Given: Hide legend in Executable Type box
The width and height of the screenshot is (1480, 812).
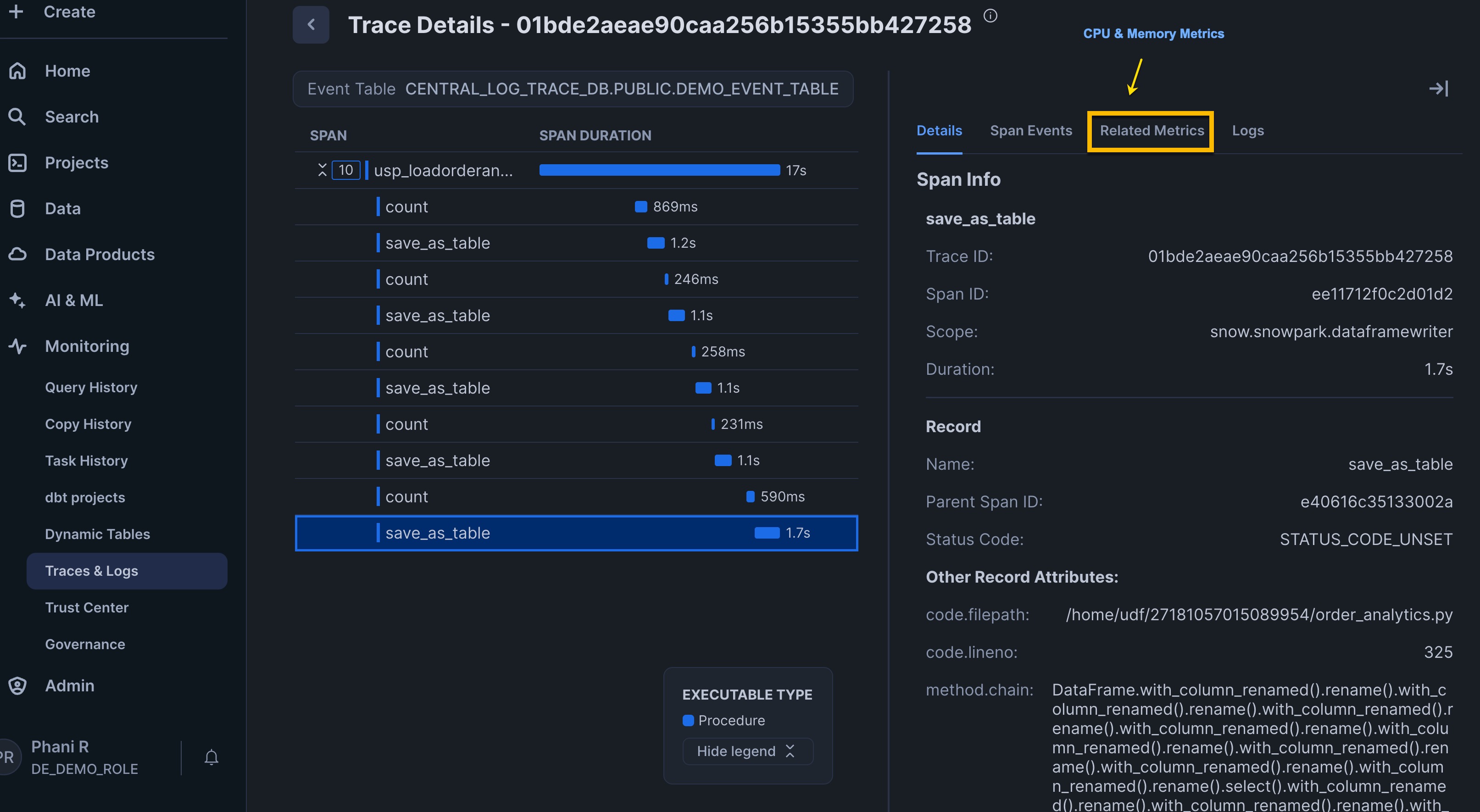Looking at the screenshot, I should pos(747,751).
